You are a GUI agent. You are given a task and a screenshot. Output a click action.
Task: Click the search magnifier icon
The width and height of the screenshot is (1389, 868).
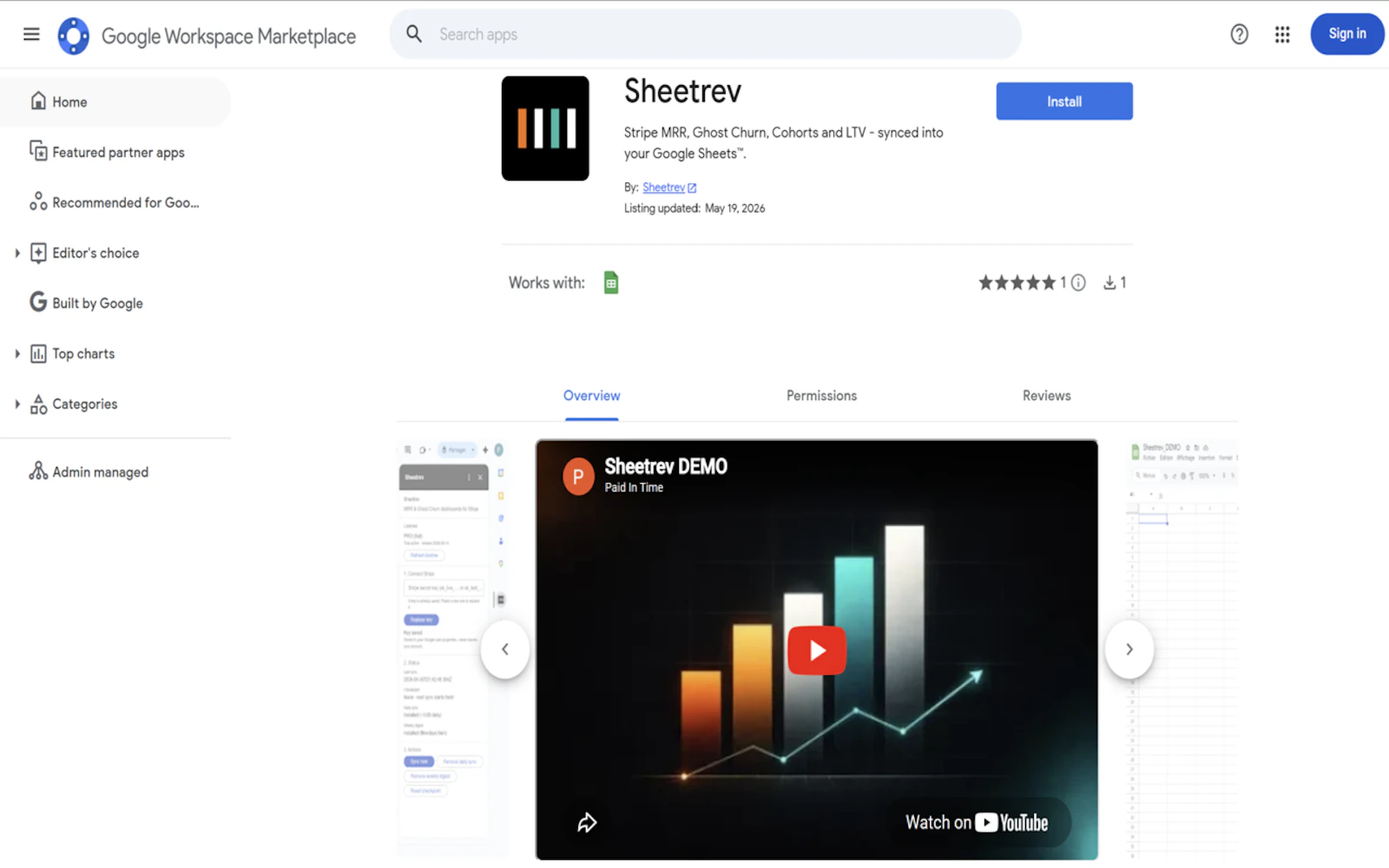(x=414, y=34)
